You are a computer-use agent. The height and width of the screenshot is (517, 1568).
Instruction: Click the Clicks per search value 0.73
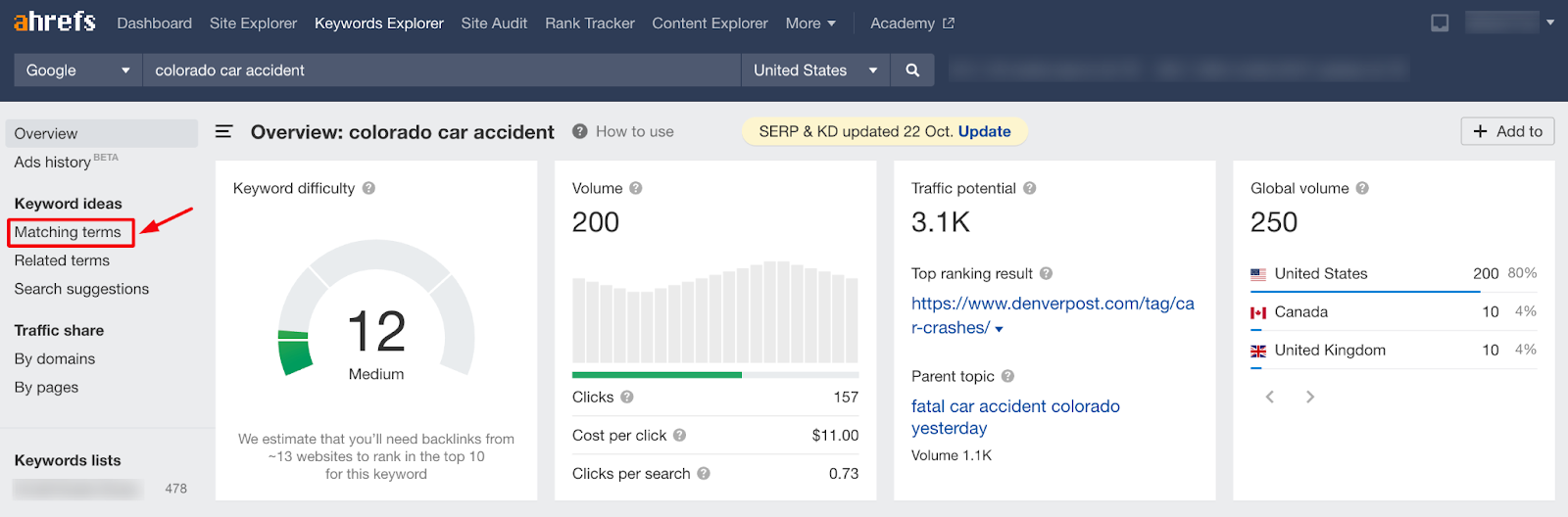pyautogui.click(x=844, y=473)
